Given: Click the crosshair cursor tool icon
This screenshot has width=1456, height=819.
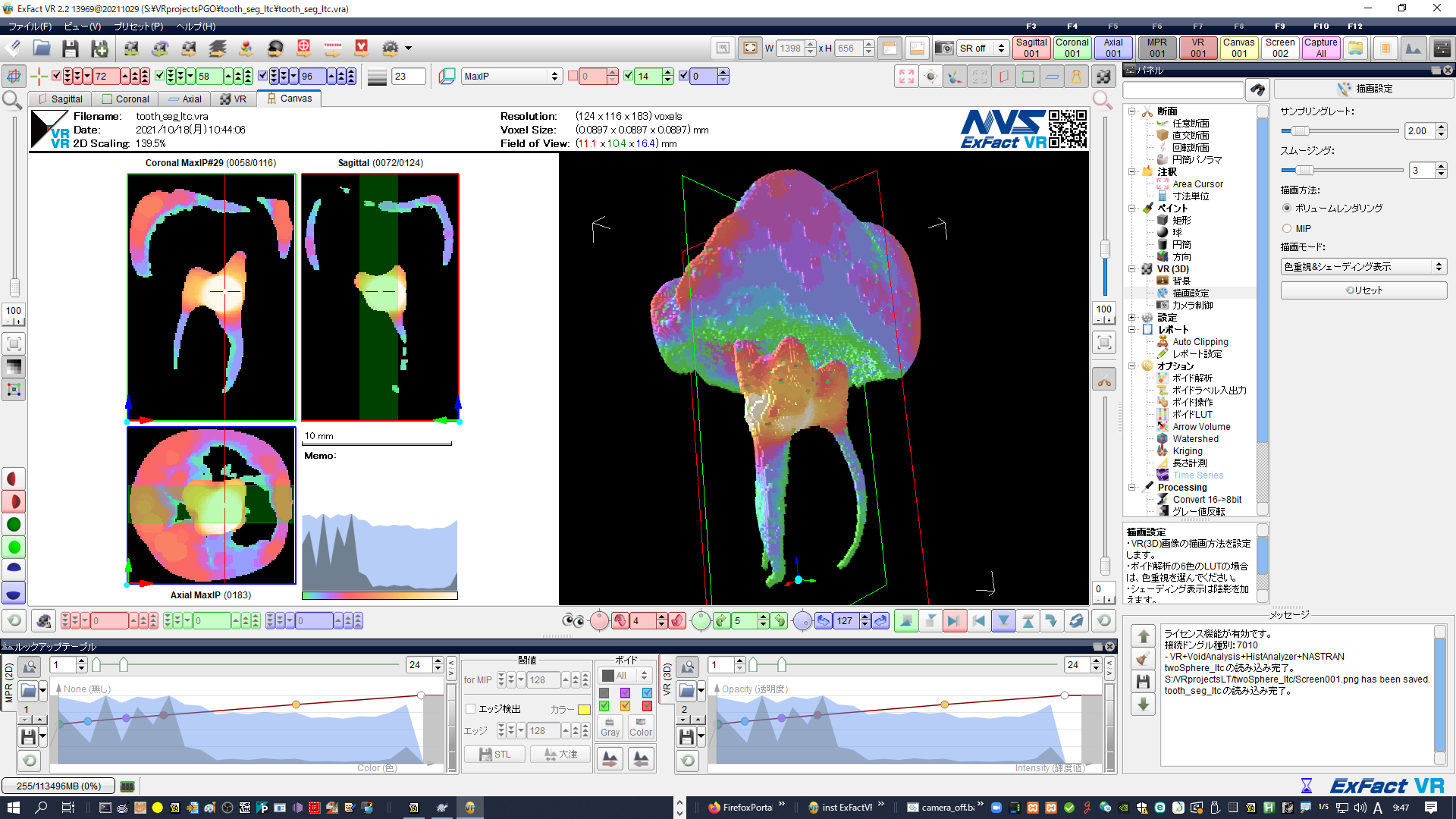Looking at the screenshot, I should click(x=39, y=76).
